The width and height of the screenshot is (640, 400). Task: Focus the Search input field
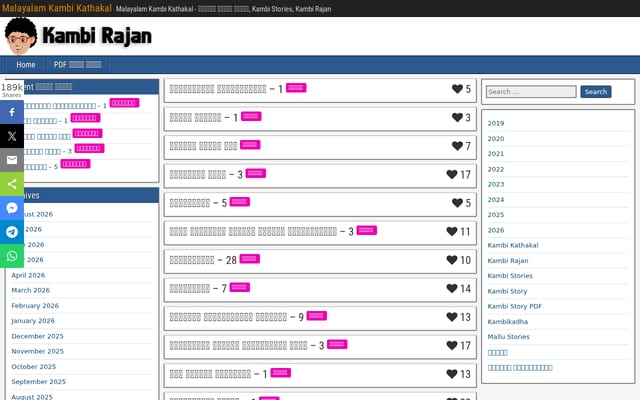(531, 91)
